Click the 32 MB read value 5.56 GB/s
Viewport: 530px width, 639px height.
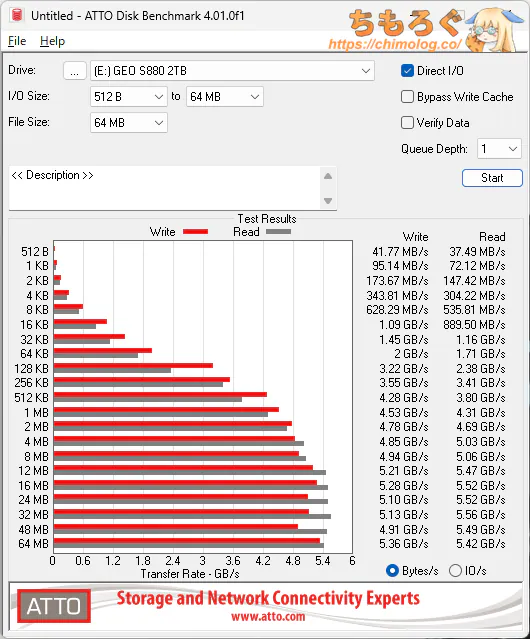[x=481, y=515]
